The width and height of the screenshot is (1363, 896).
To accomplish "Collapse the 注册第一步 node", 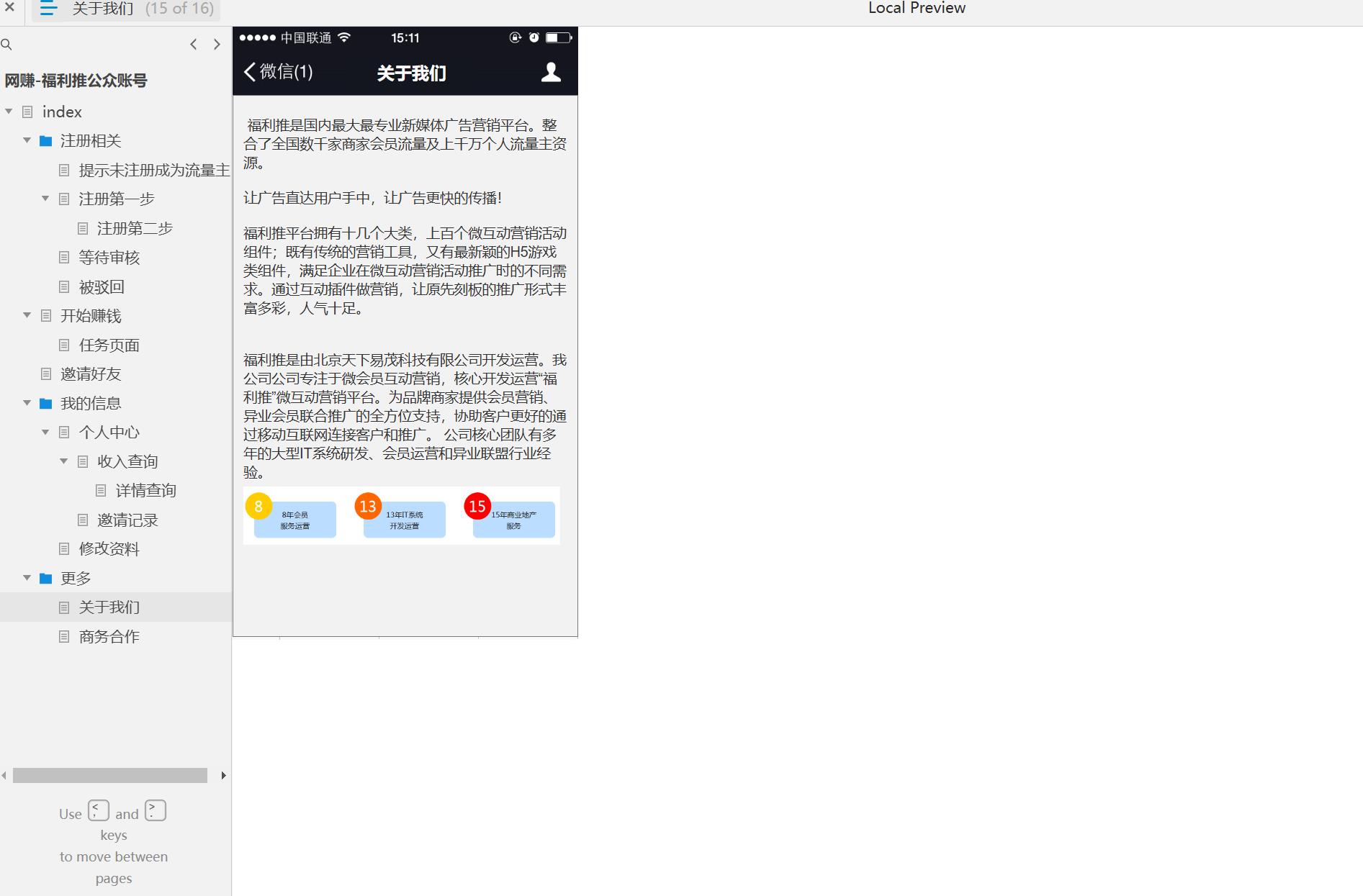I will 45,199.
